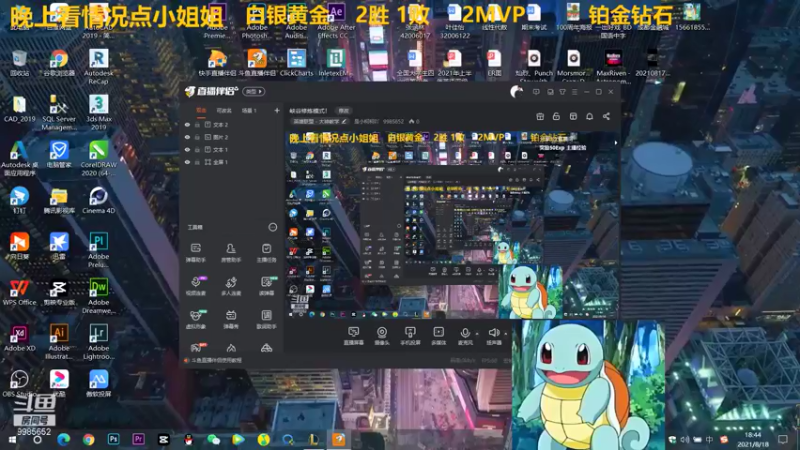Click the layout icon between padlock and bell
The width and height of the screenshot is (800, 450).
pyautogui.click(x=573, y=116)
